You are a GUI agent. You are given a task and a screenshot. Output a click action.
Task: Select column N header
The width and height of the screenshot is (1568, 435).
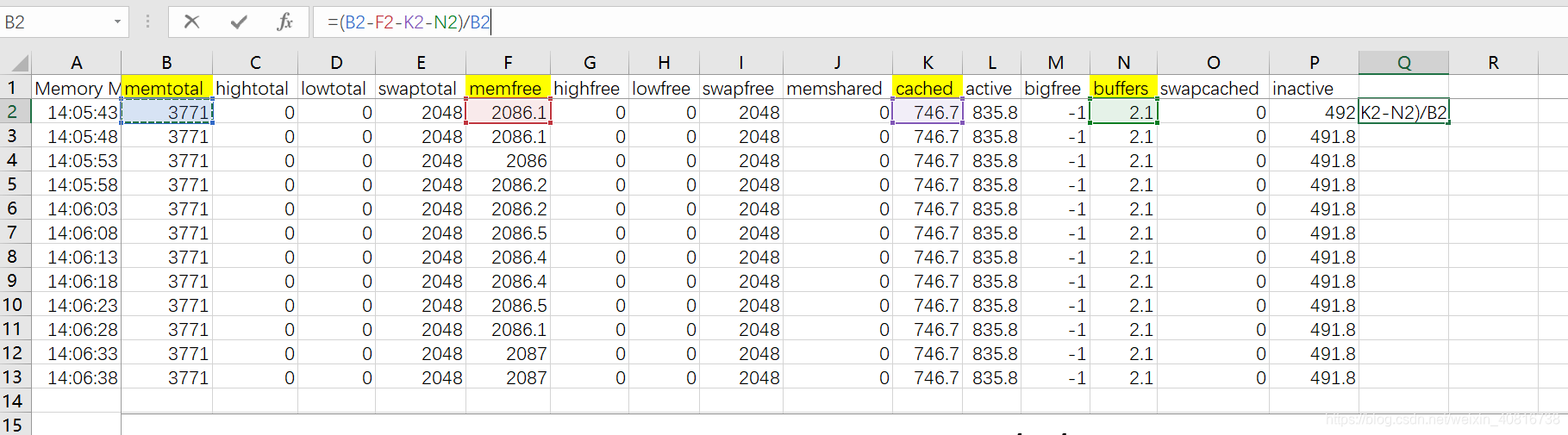(1124, 63)
